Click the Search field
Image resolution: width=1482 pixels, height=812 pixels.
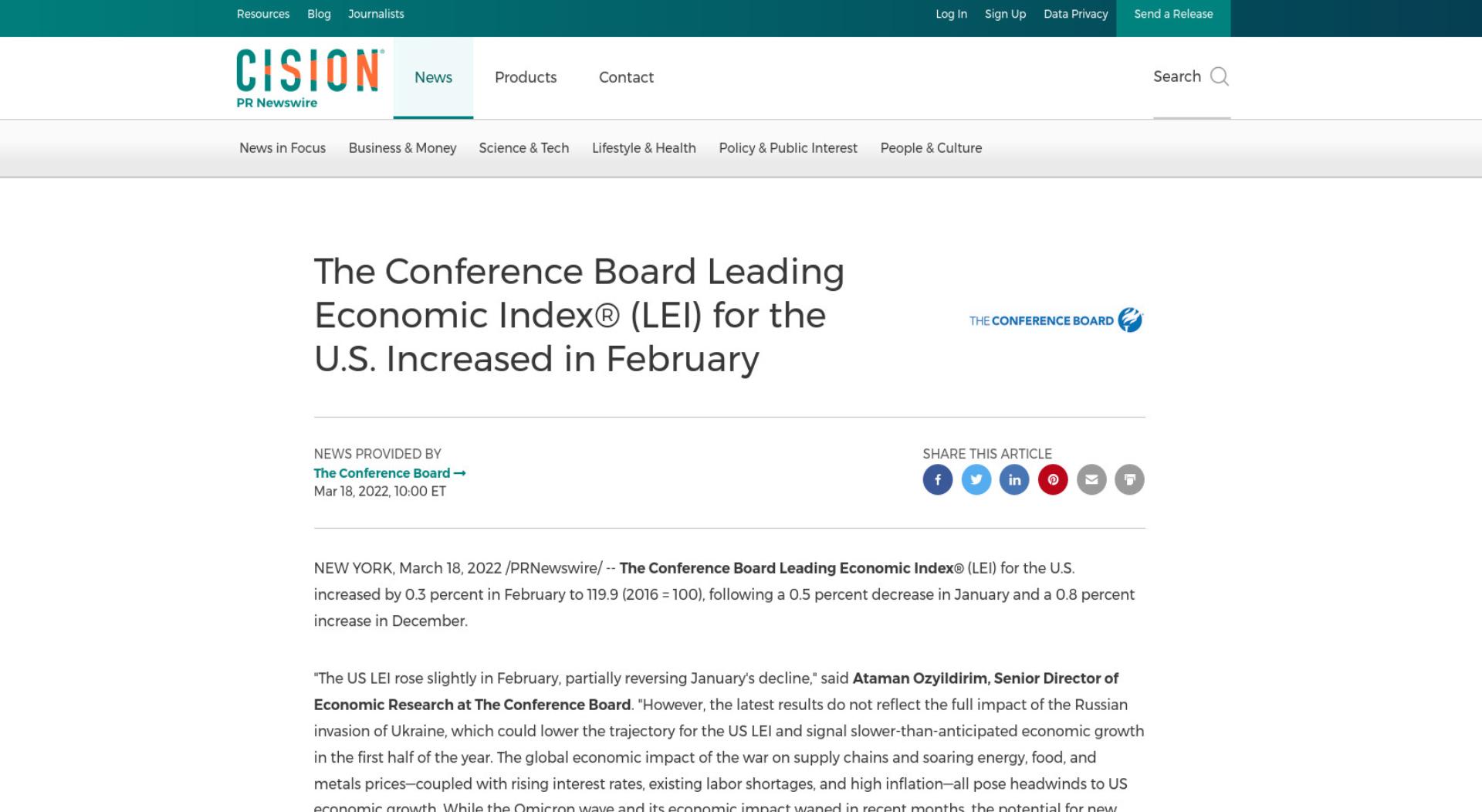click(1192, 77)
